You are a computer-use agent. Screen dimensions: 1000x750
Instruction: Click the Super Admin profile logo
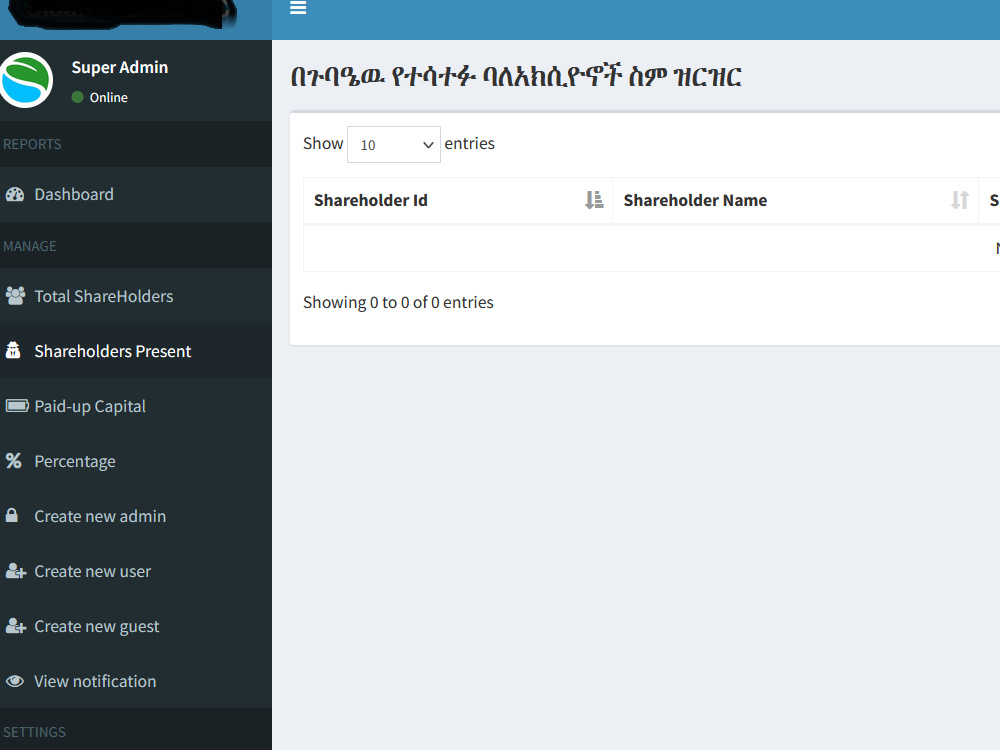[x=26, y=80]
